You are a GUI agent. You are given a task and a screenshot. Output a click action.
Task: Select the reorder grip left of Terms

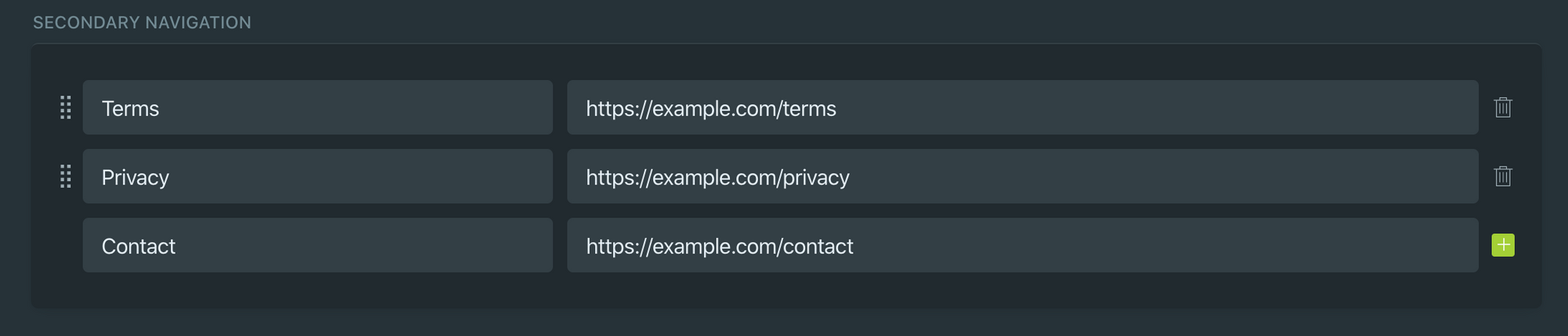66,108
